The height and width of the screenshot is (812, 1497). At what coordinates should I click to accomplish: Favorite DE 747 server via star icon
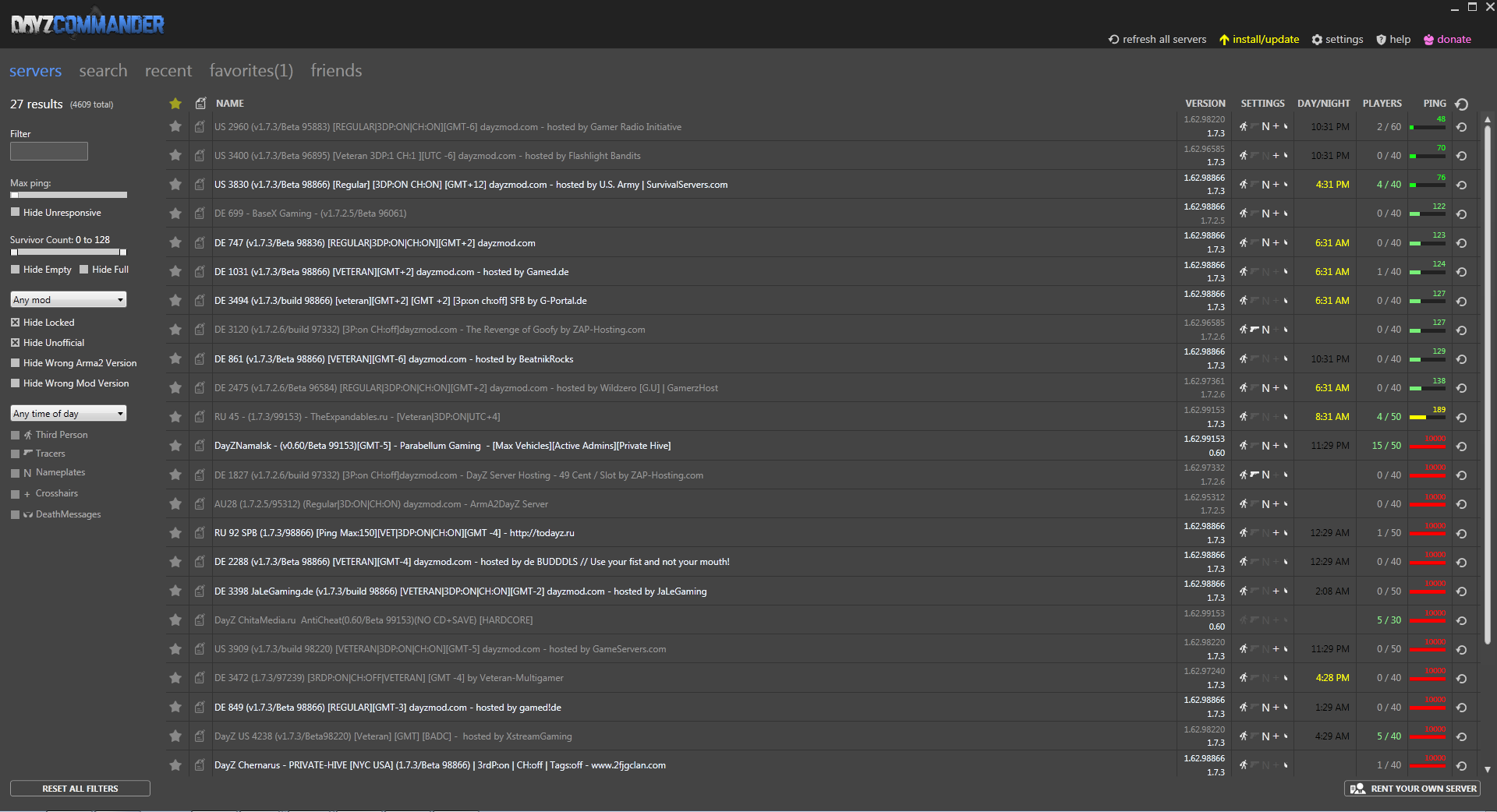175,242
